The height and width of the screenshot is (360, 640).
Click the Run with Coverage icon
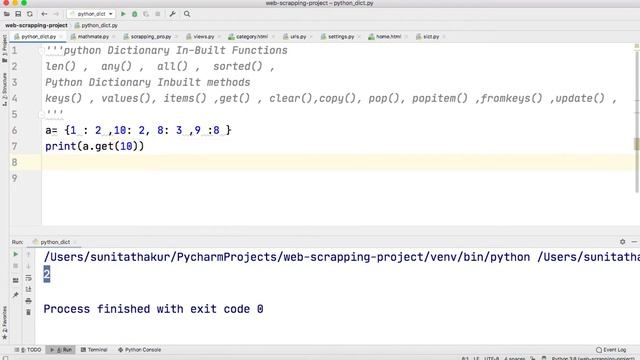tap(146, 14)
